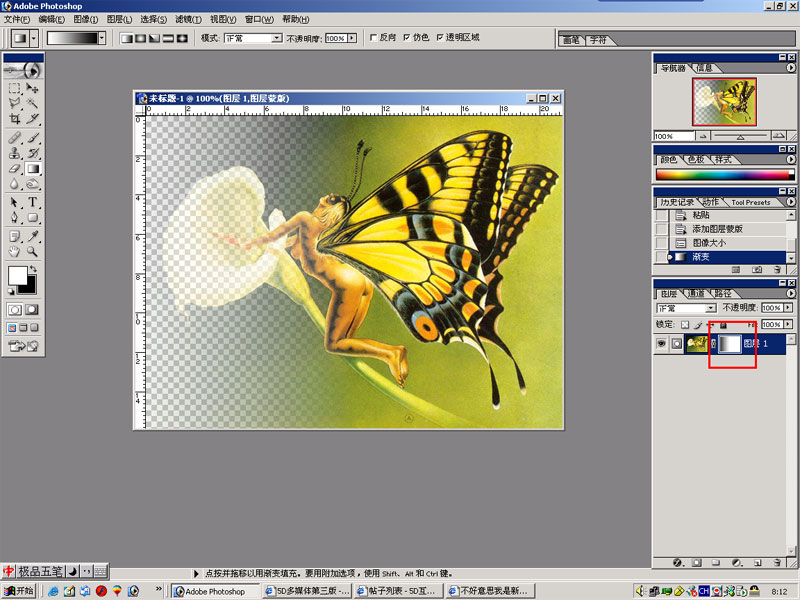The height and width of the screenshot is (600, 800).
Task: Select the Healing Brush tool
Action: (x=15, y=138)
